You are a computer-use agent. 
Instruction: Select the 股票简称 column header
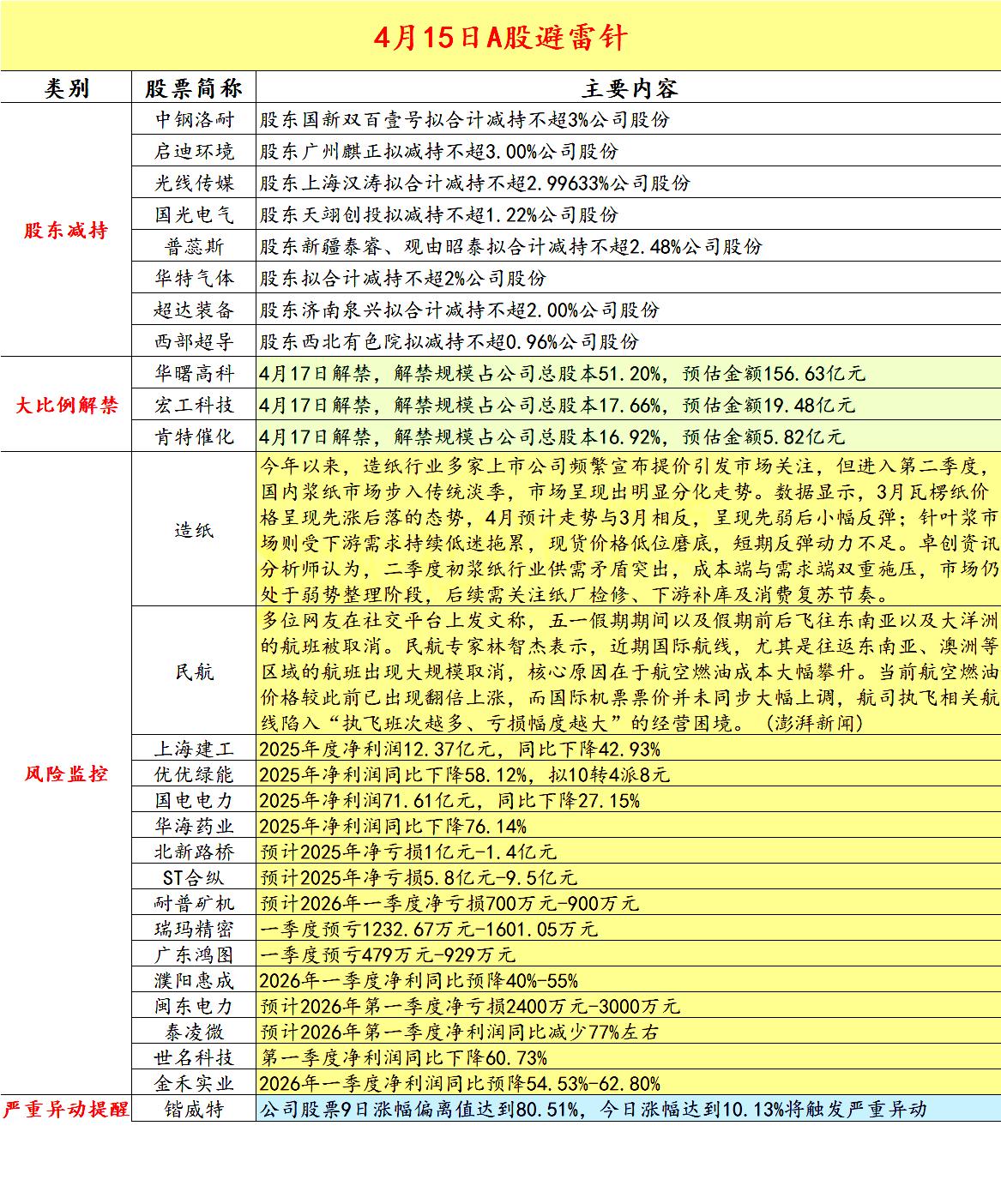194,87
